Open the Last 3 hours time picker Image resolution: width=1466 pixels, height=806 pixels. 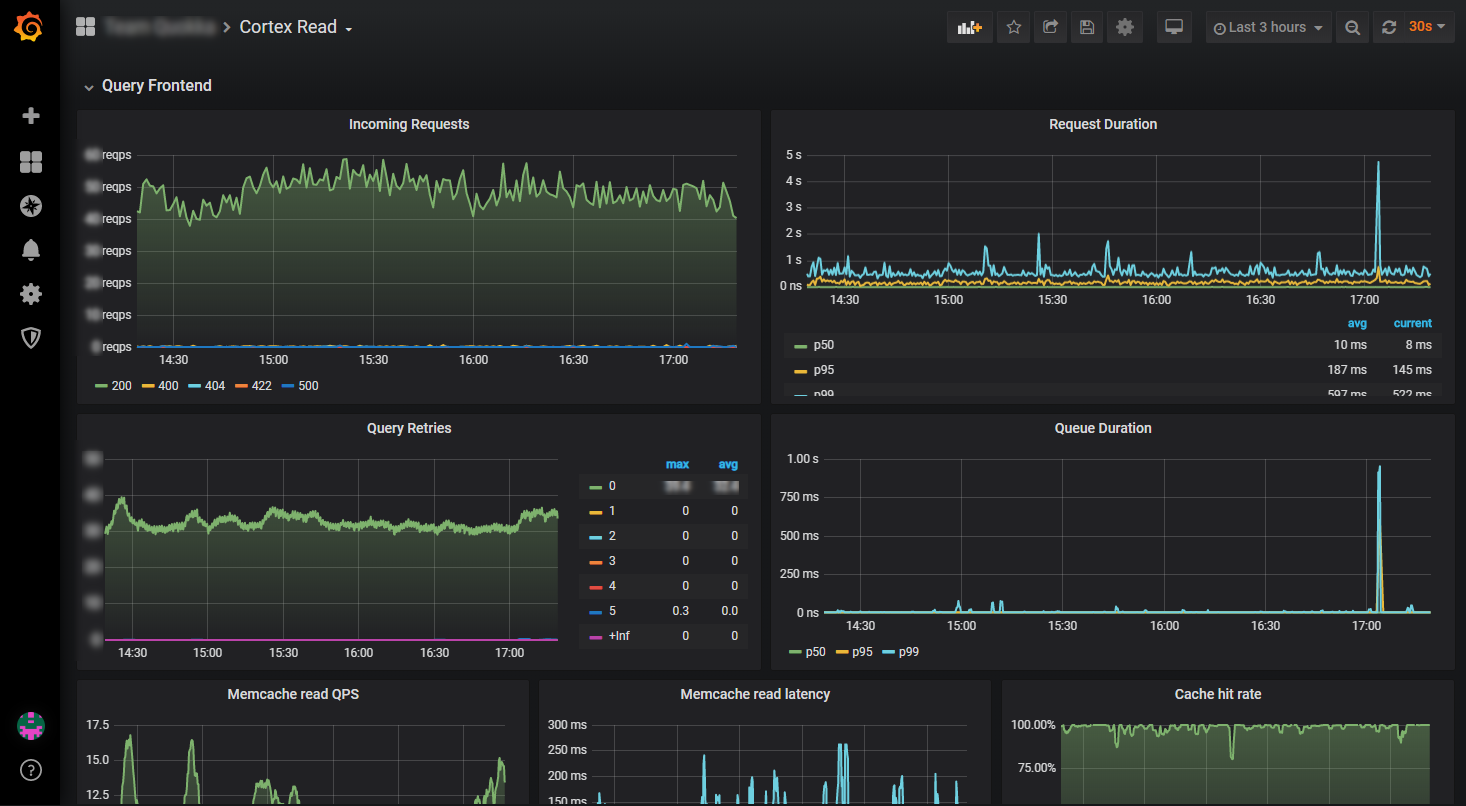[1268, 28]
